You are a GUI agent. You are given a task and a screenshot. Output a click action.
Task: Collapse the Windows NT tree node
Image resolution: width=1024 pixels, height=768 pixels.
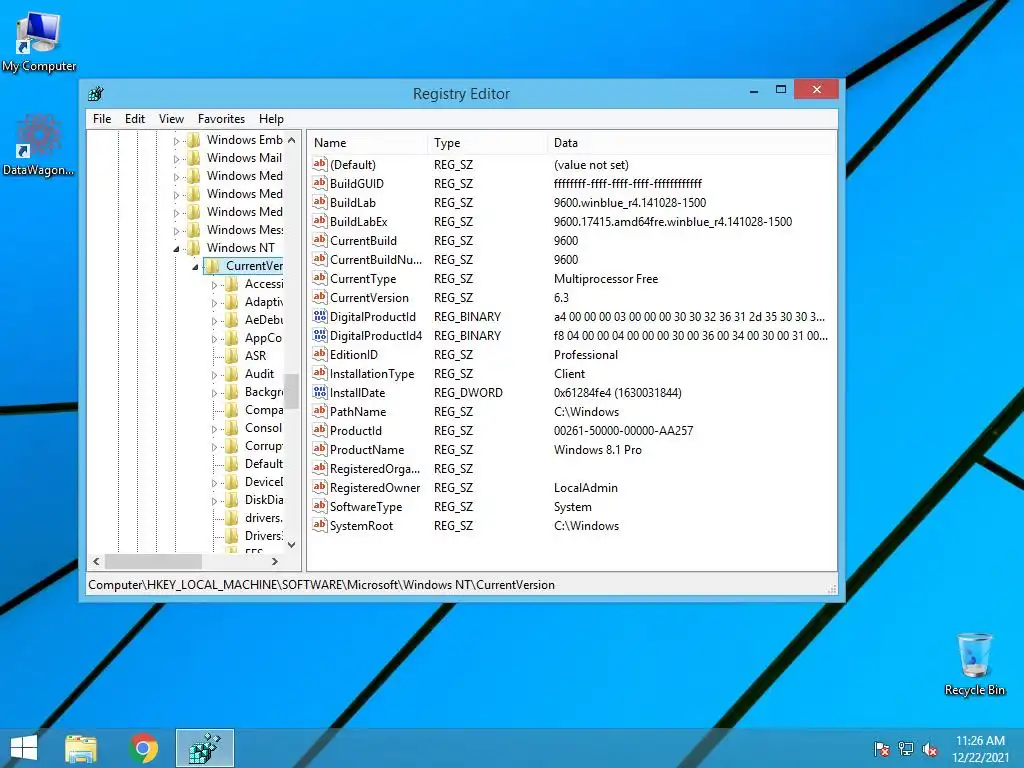(176, 249)
